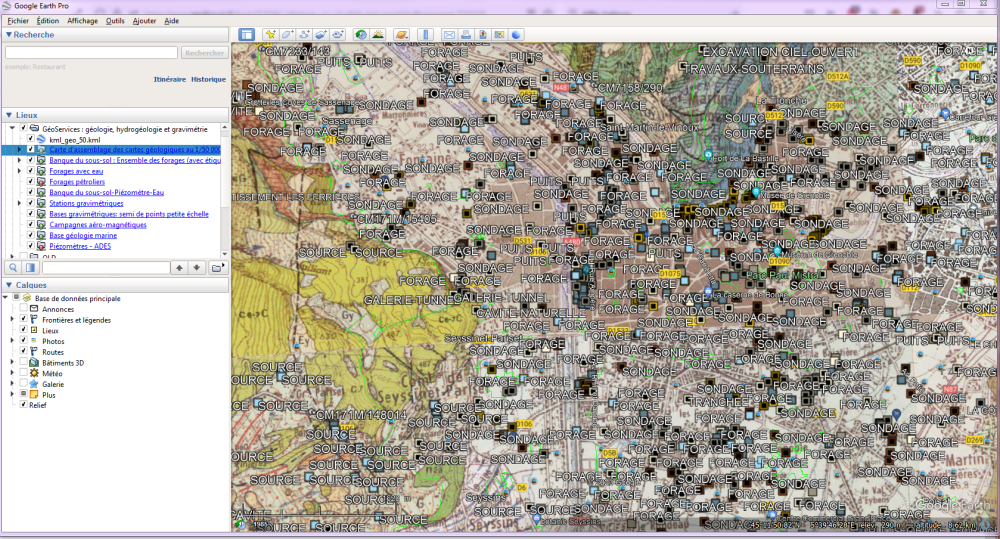Image resolution: width=1000 pixels, height=539 pixels.
Task: Select the add polygon tool
Action: tap(287, 35)
